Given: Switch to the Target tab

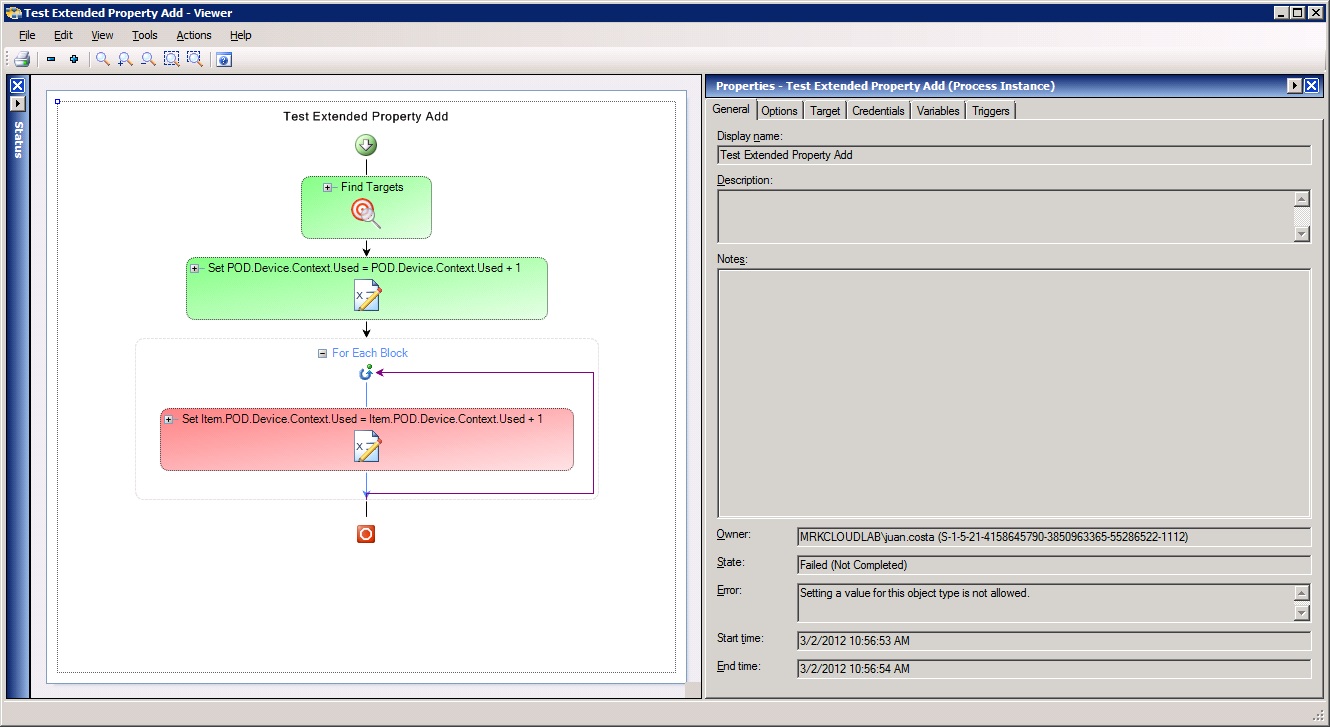Looking at the screenshot, I should [x=825, y=111].
